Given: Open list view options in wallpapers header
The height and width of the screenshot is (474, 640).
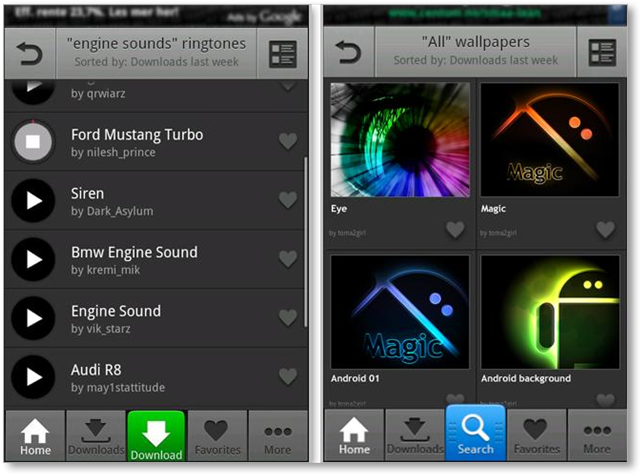Looking at the screenshot, I should click(x=602, y=52).
